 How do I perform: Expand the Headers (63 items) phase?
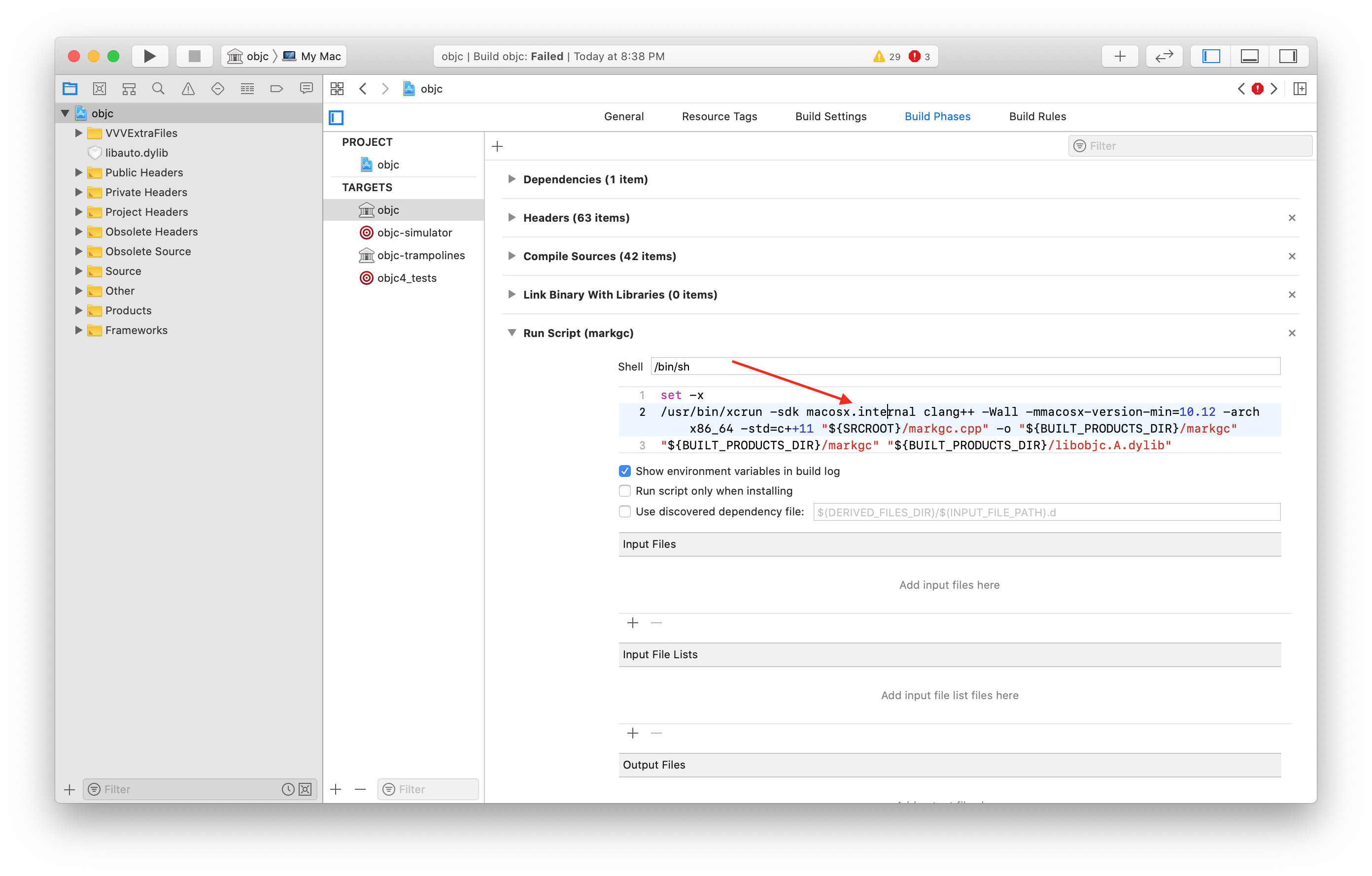512,218
